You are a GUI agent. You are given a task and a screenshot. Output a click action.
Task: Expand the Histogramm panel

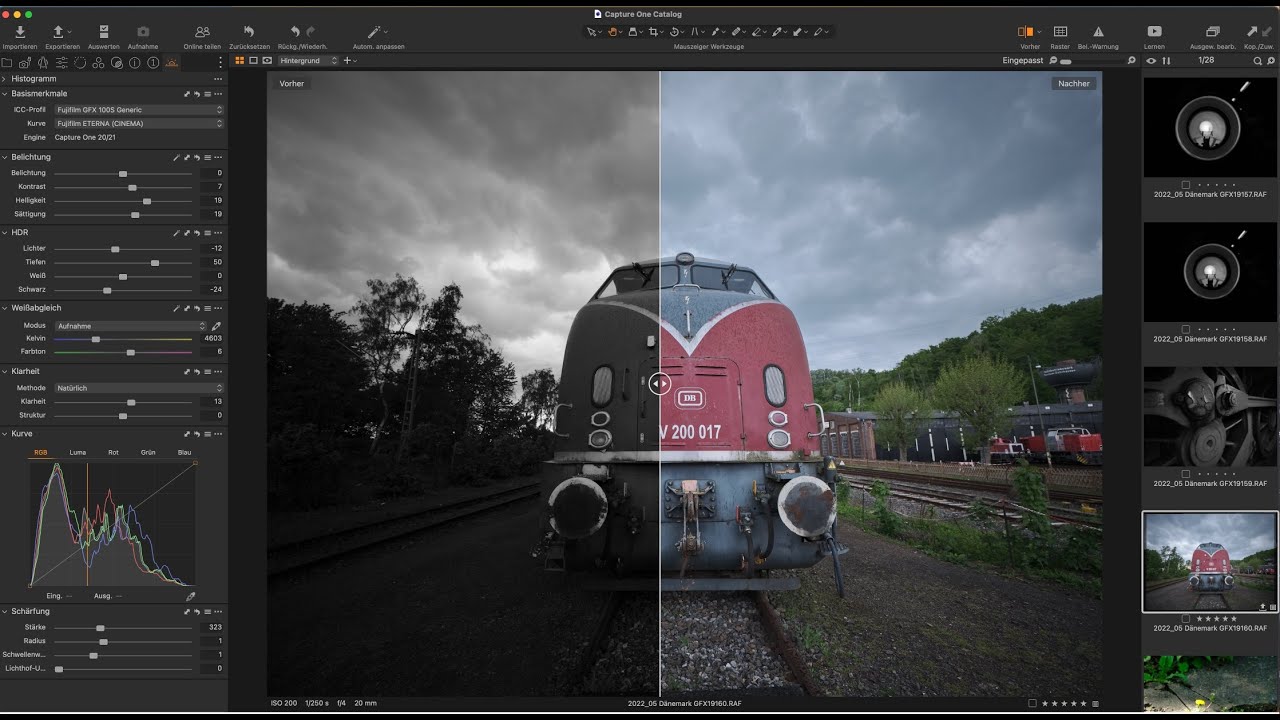[5, 78]
